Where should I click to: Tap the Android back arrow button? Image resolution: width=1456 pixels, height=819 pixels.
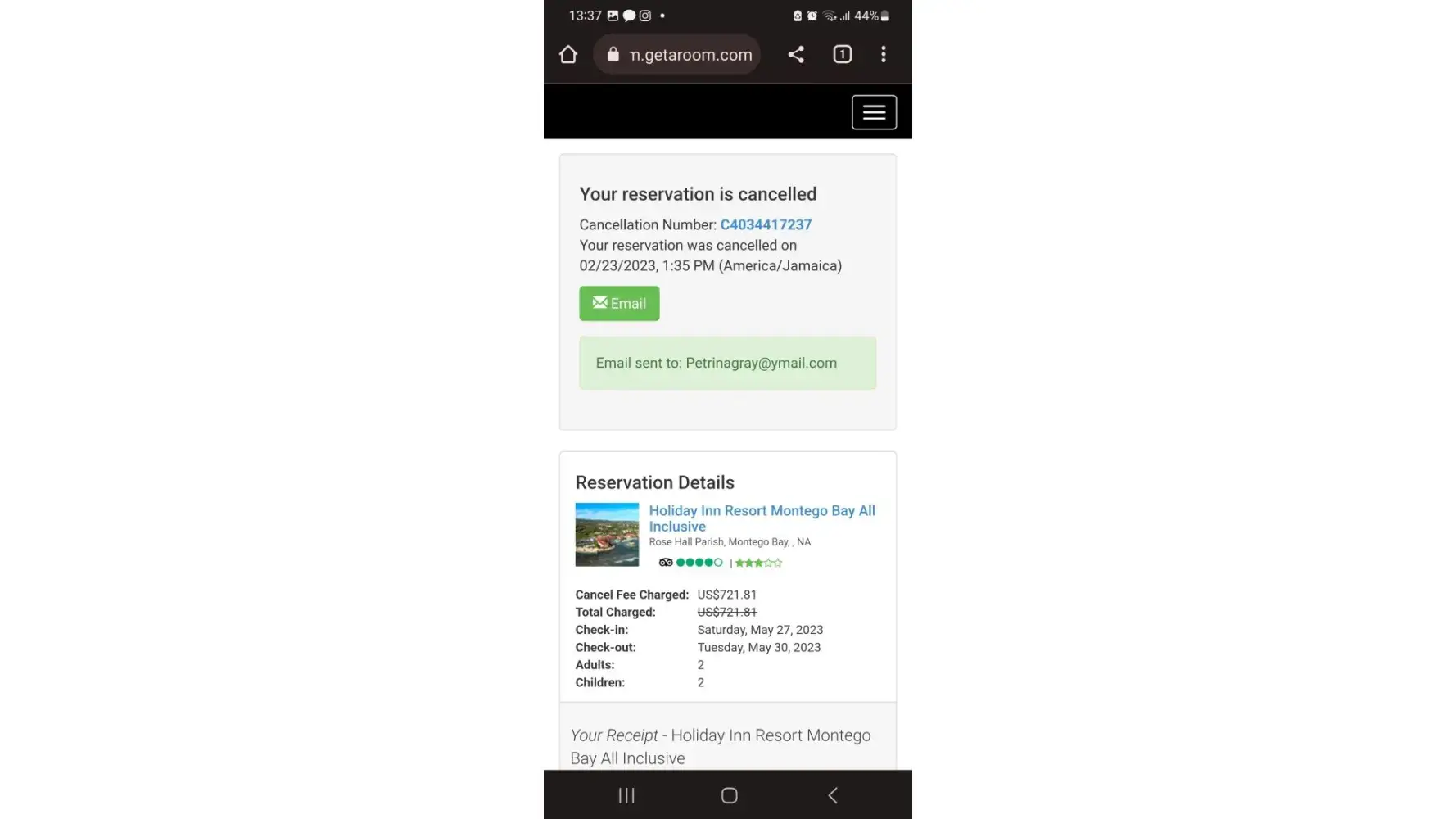pyautogui.click(x=833, y=795)
